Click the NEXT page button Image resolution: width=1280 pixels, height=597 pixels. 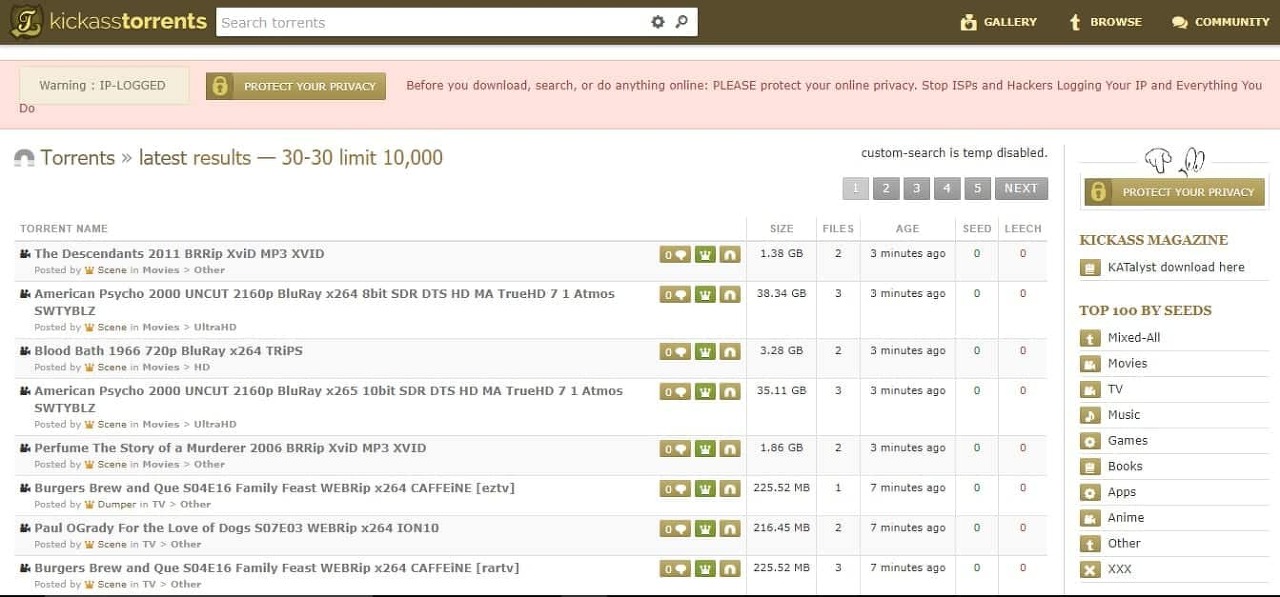pos(1021,188)
